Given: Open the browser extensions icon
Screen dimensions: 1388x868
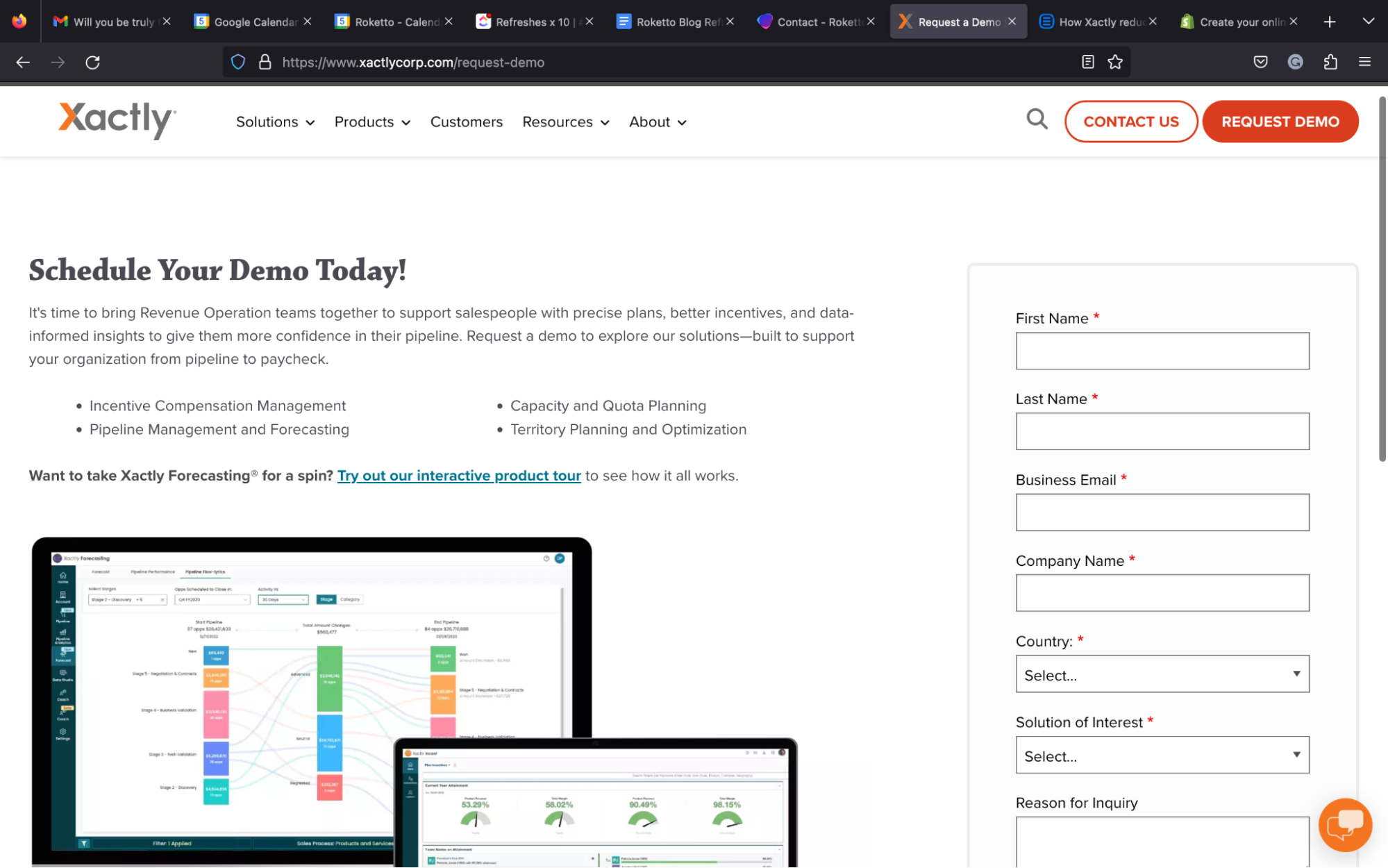Looking at the screenshot, I should point(1330,62).
